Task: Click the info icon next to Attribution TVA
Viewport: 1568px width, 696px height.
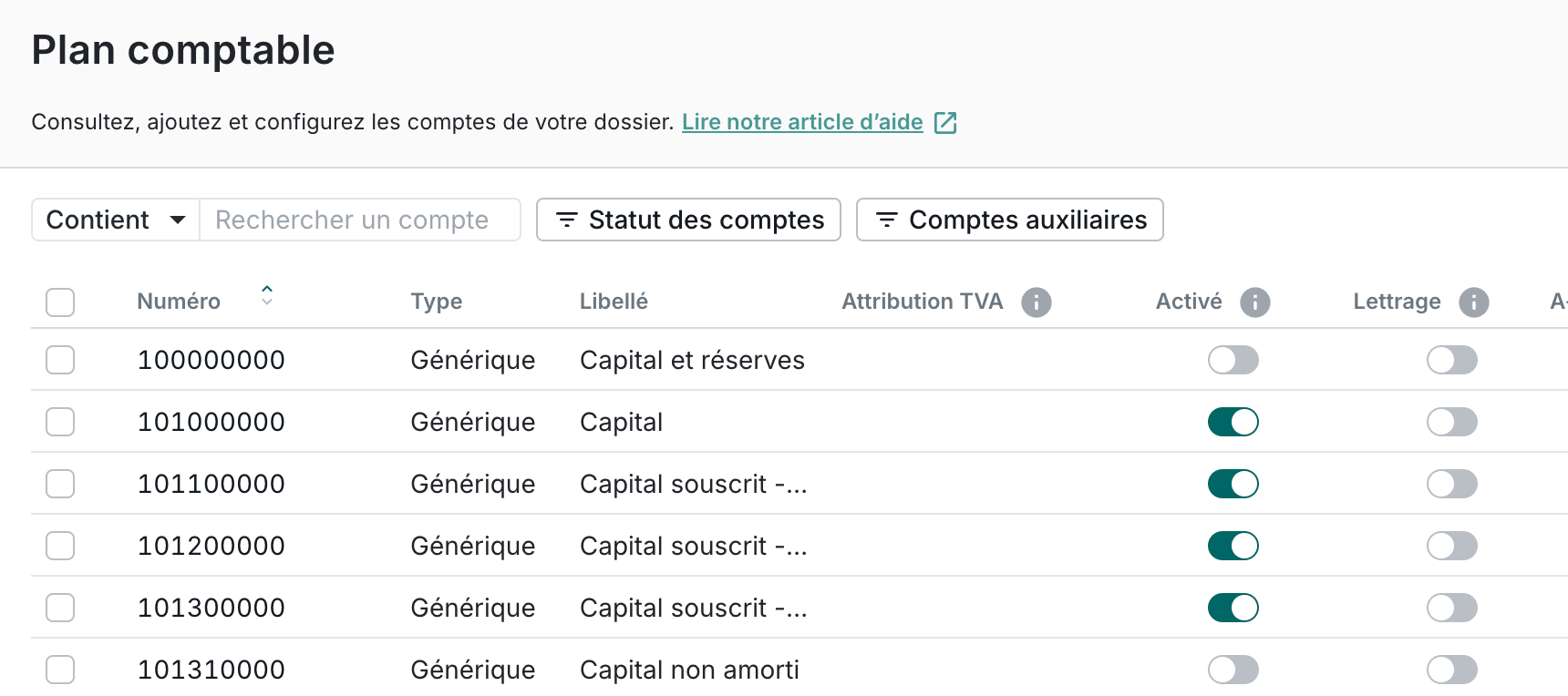Action: 1036,302
